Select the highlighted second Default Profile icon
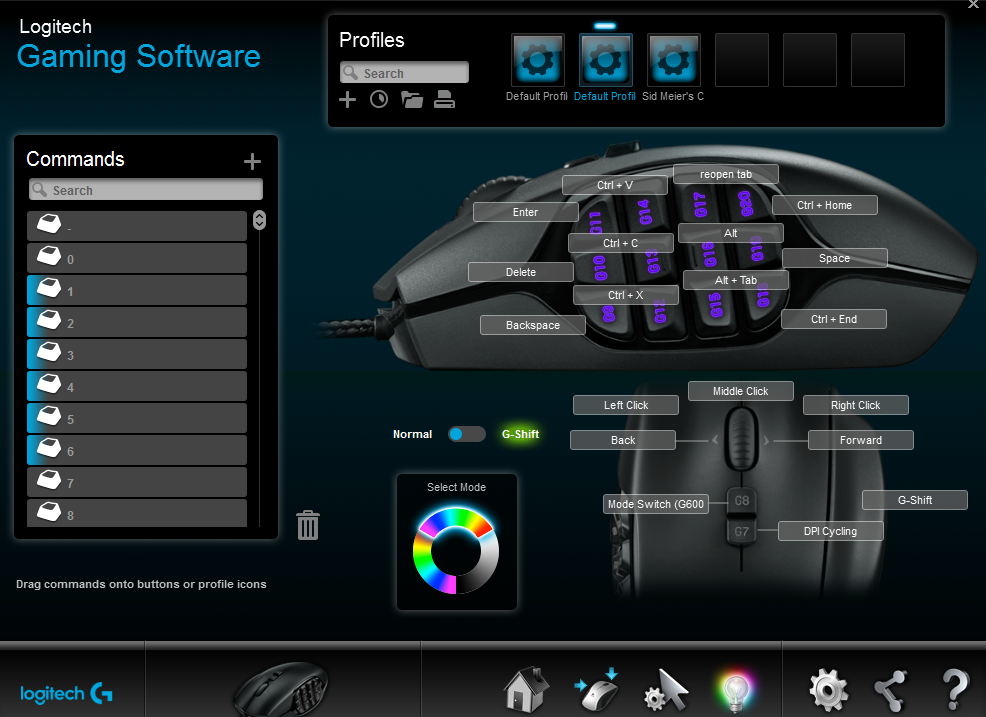Image resolution: width=986 pixels, height=717 pixels. click(x=605, y=60)
